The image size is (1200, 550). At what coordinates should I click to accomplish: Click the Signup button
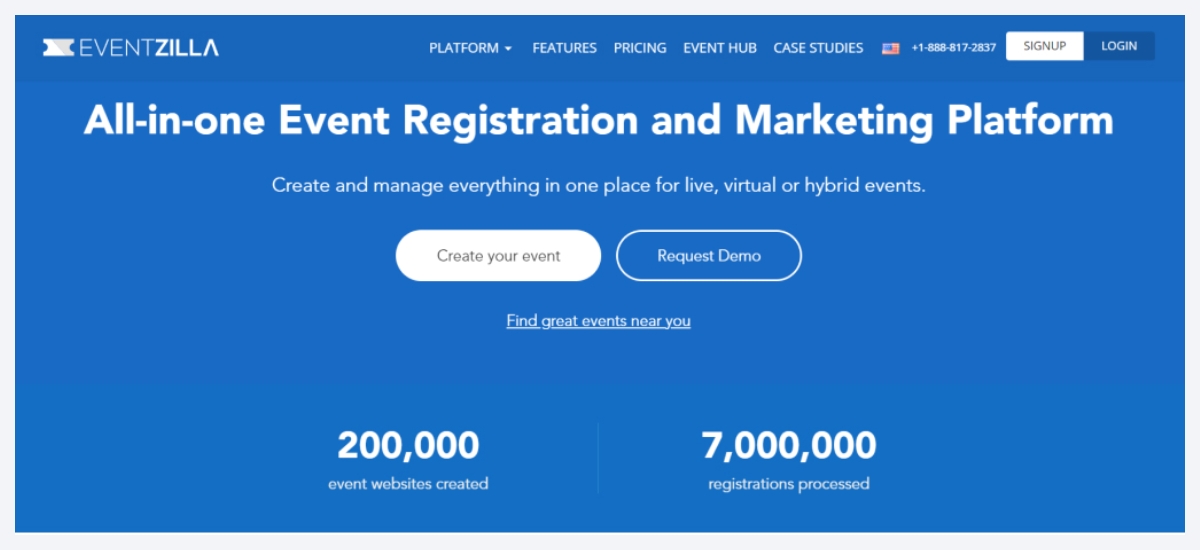pyautogui.click(x=1045, y=46)
